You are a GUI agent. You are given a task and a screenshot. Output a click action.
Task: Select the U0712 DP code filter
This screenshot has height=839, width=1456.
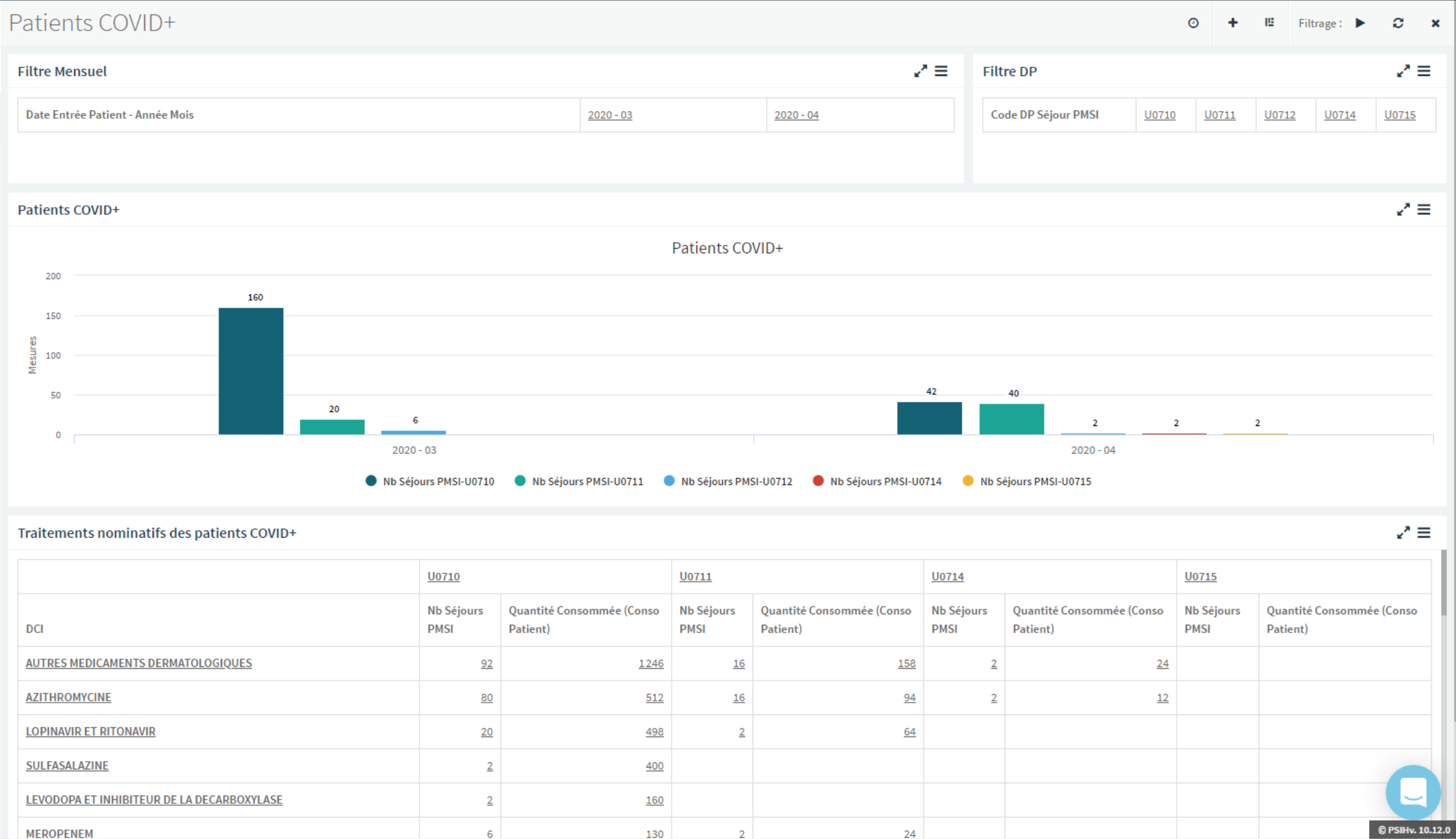click(1279, 115)
